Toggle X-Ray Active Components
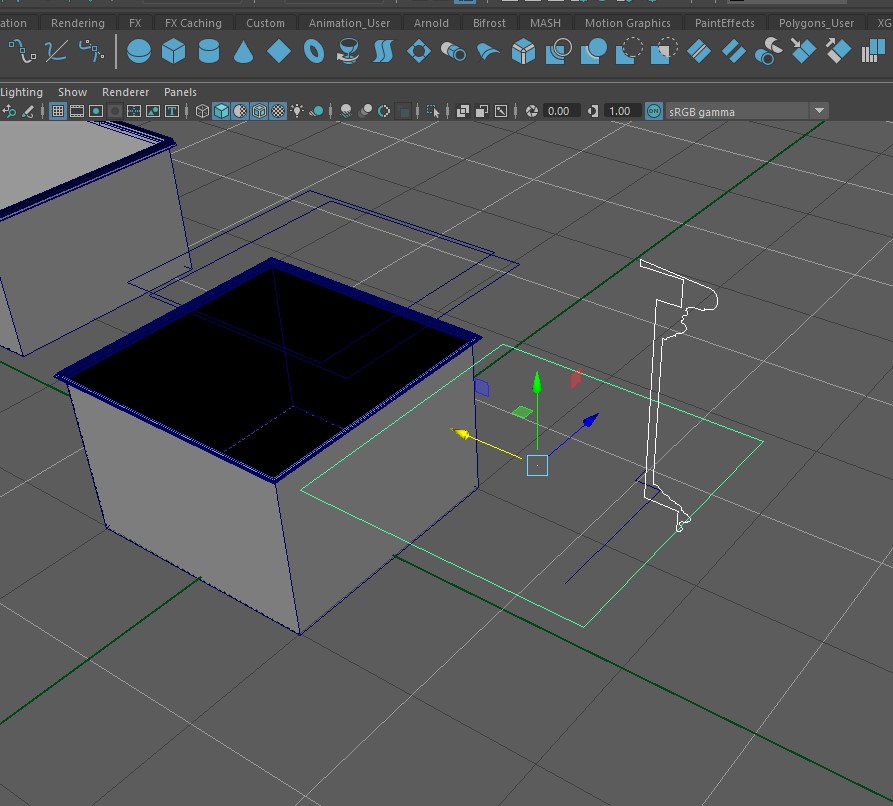 click(482, 111)
